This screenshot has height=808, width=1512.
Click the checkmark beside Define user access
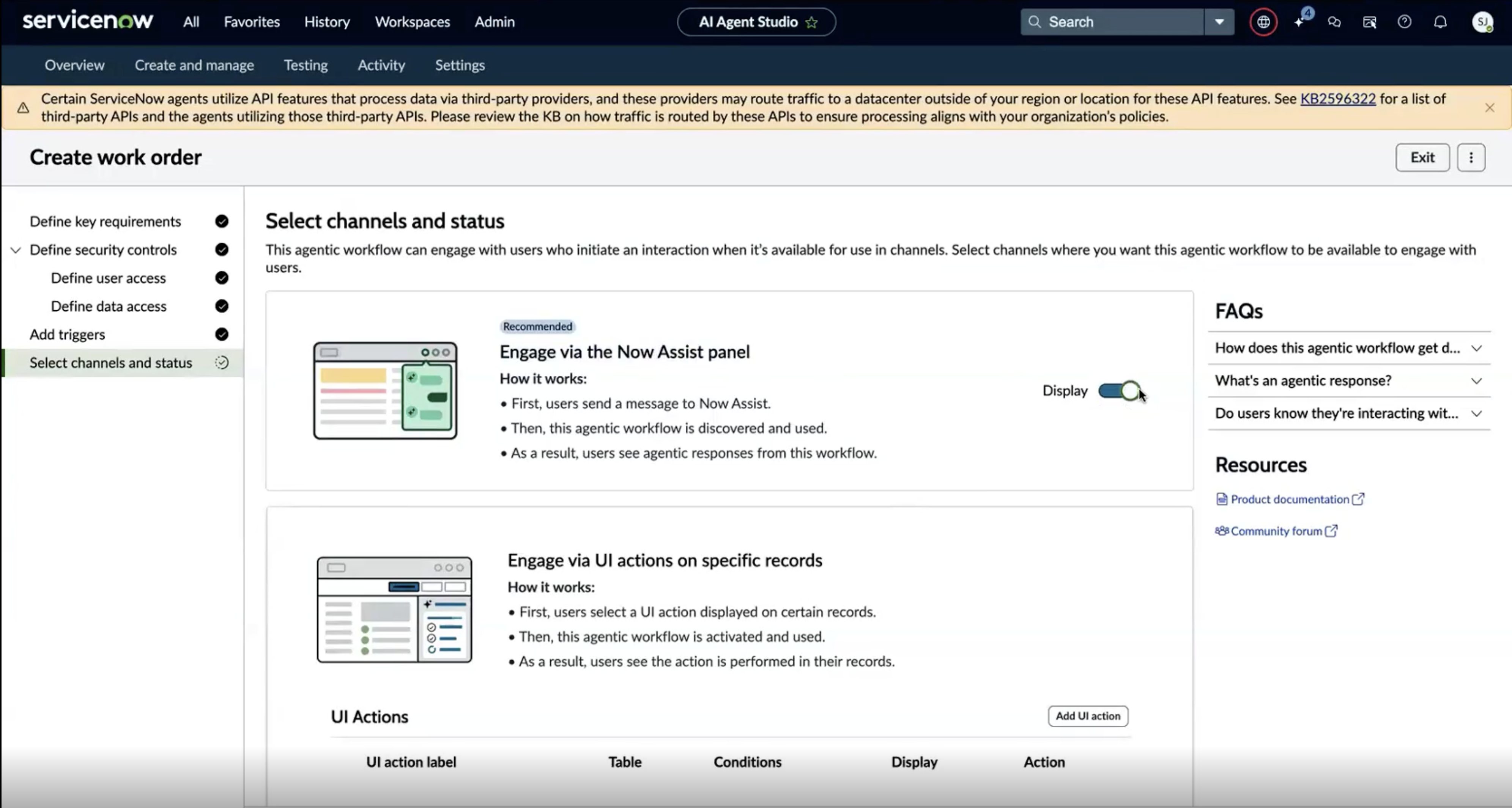[x=221, y=278]
